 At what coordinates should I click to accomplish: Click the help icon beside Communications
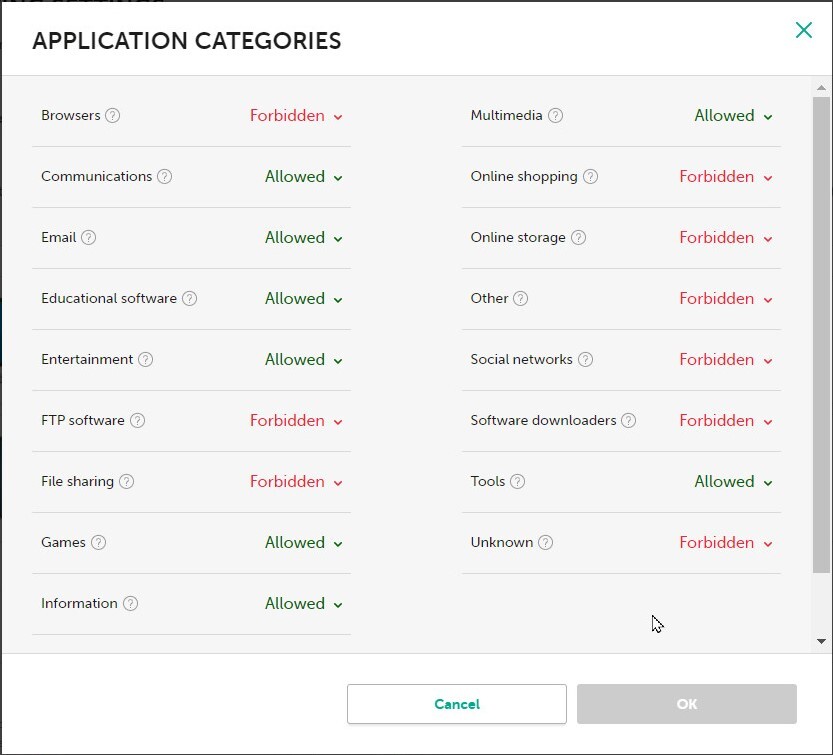click(x=165, y=177)
